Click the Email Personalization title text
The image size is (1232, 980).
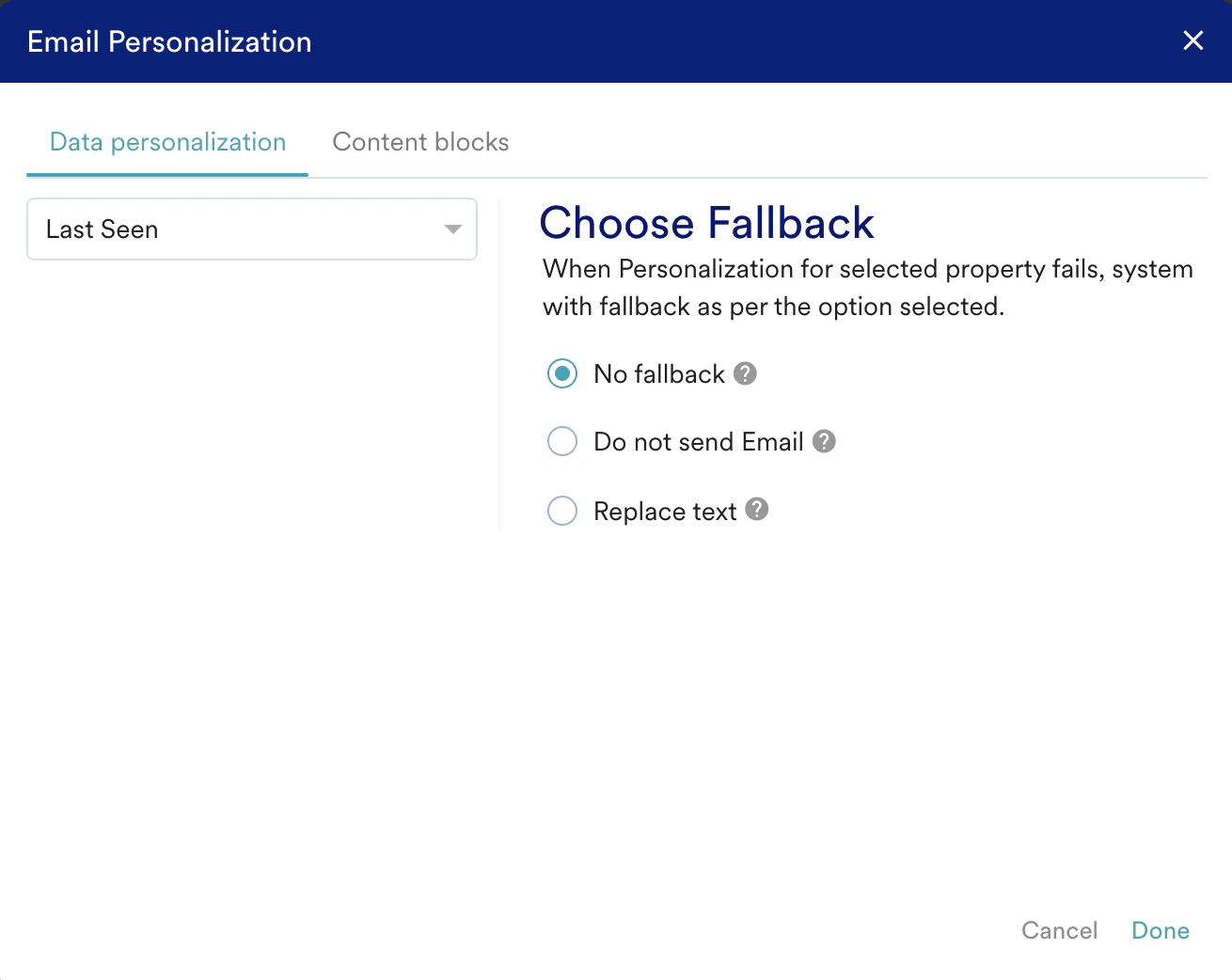tap(169, 41)
